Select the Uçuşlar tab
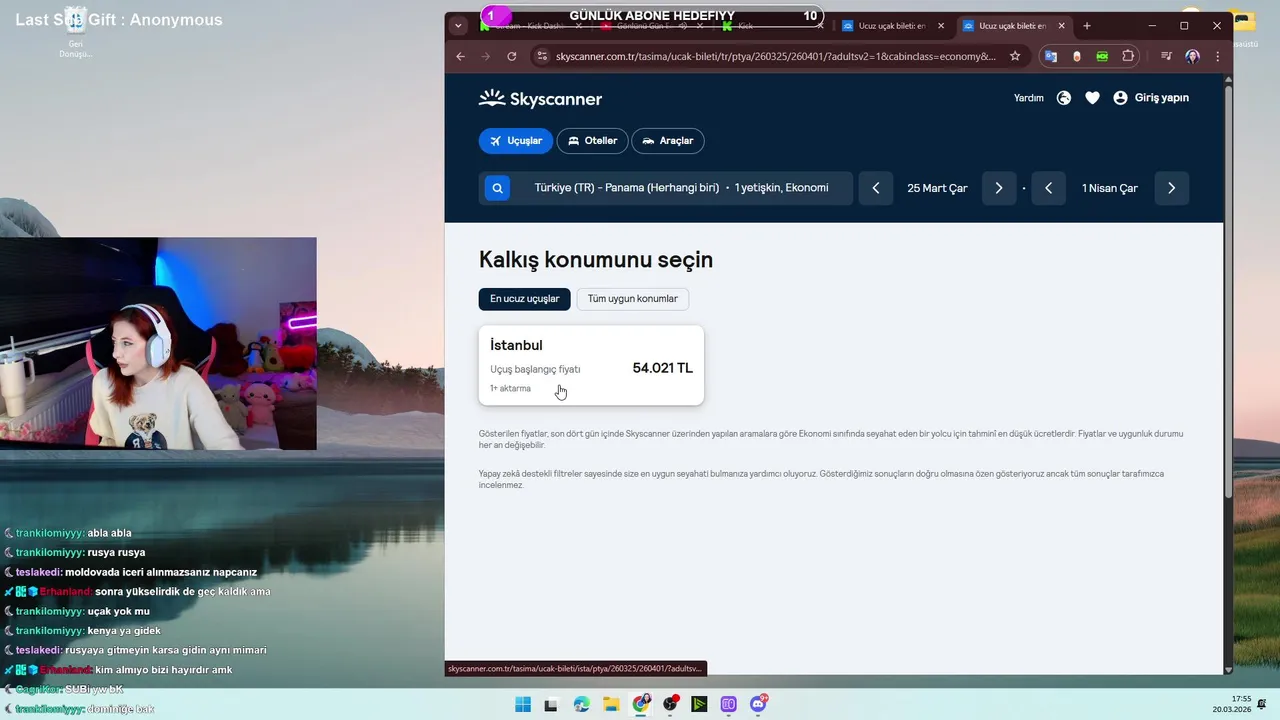 tap(516, 141)
